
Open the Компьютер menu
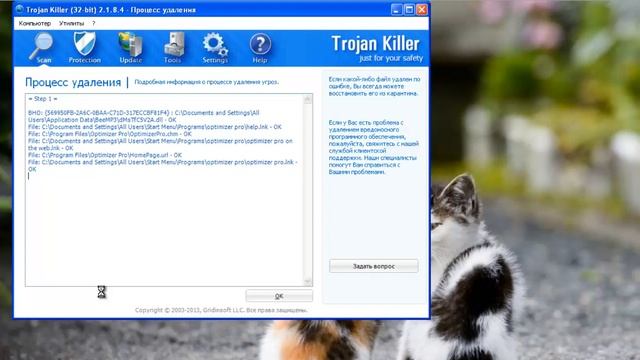tap(35, 23)
